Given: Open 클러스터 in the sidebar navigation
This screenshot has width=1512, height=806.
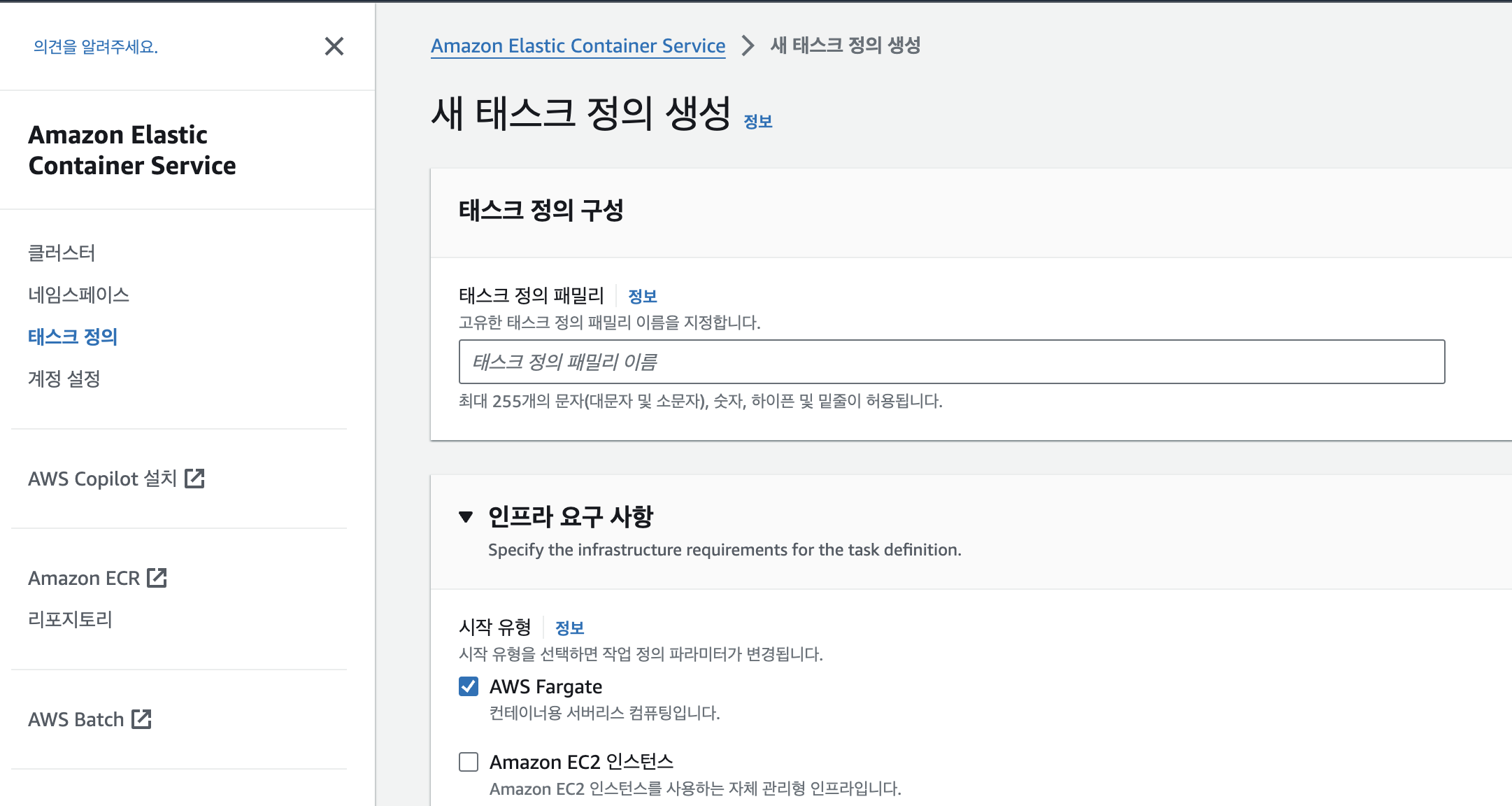Looking at the screenshot, I should pyautogui.click(x=62, y=253).
